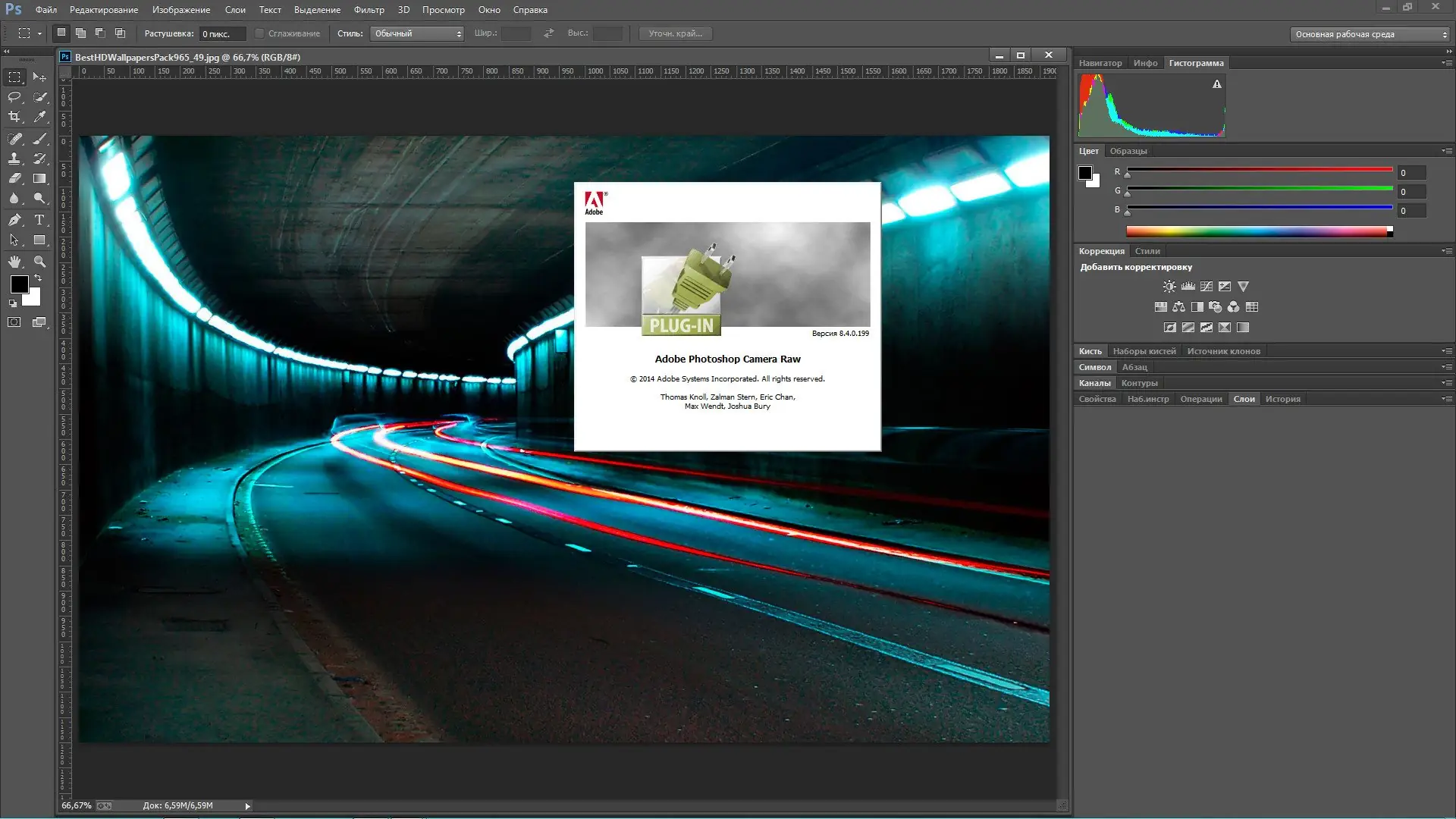The height and width of the screenshot is (819, 1456).
Task: Enable the Сглаживание checkbox
Action: (259, 33)
